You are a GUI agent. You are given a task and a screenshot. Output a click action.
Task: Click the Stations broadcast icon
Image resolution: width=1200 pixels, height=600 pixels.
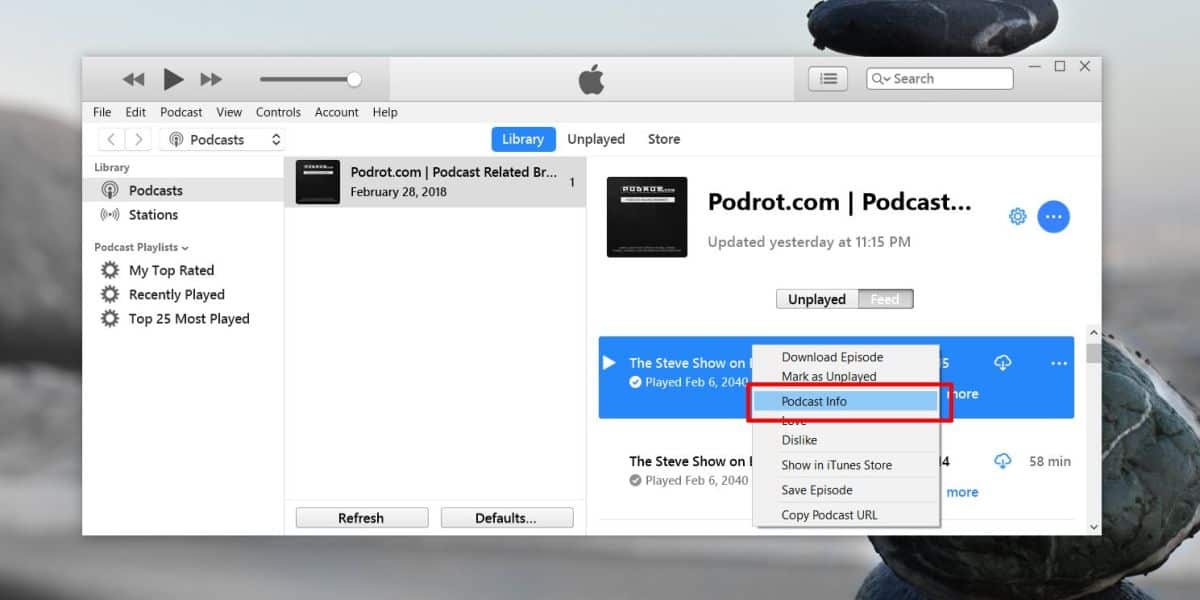pyautogui.click(x=110, y=214)
